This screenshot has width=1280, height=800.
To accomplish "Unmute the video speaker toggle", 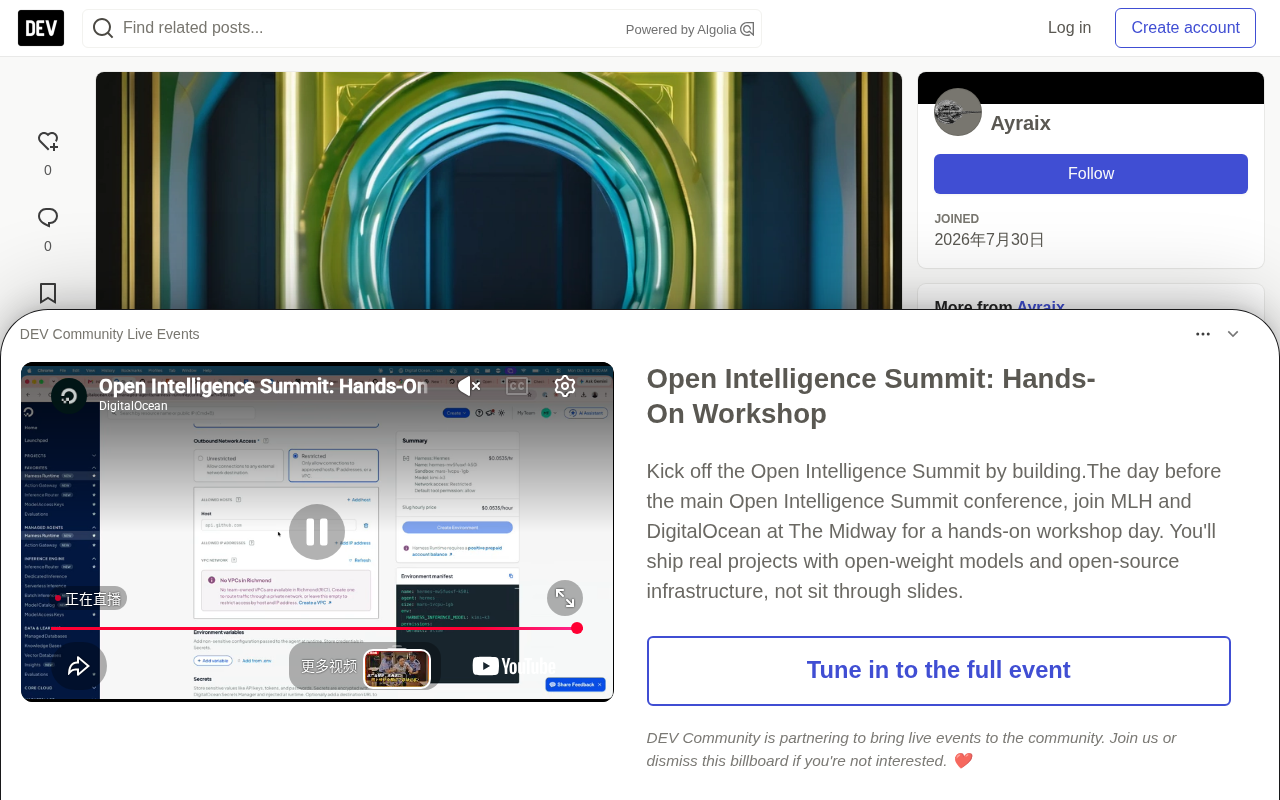I will point(469,386).
